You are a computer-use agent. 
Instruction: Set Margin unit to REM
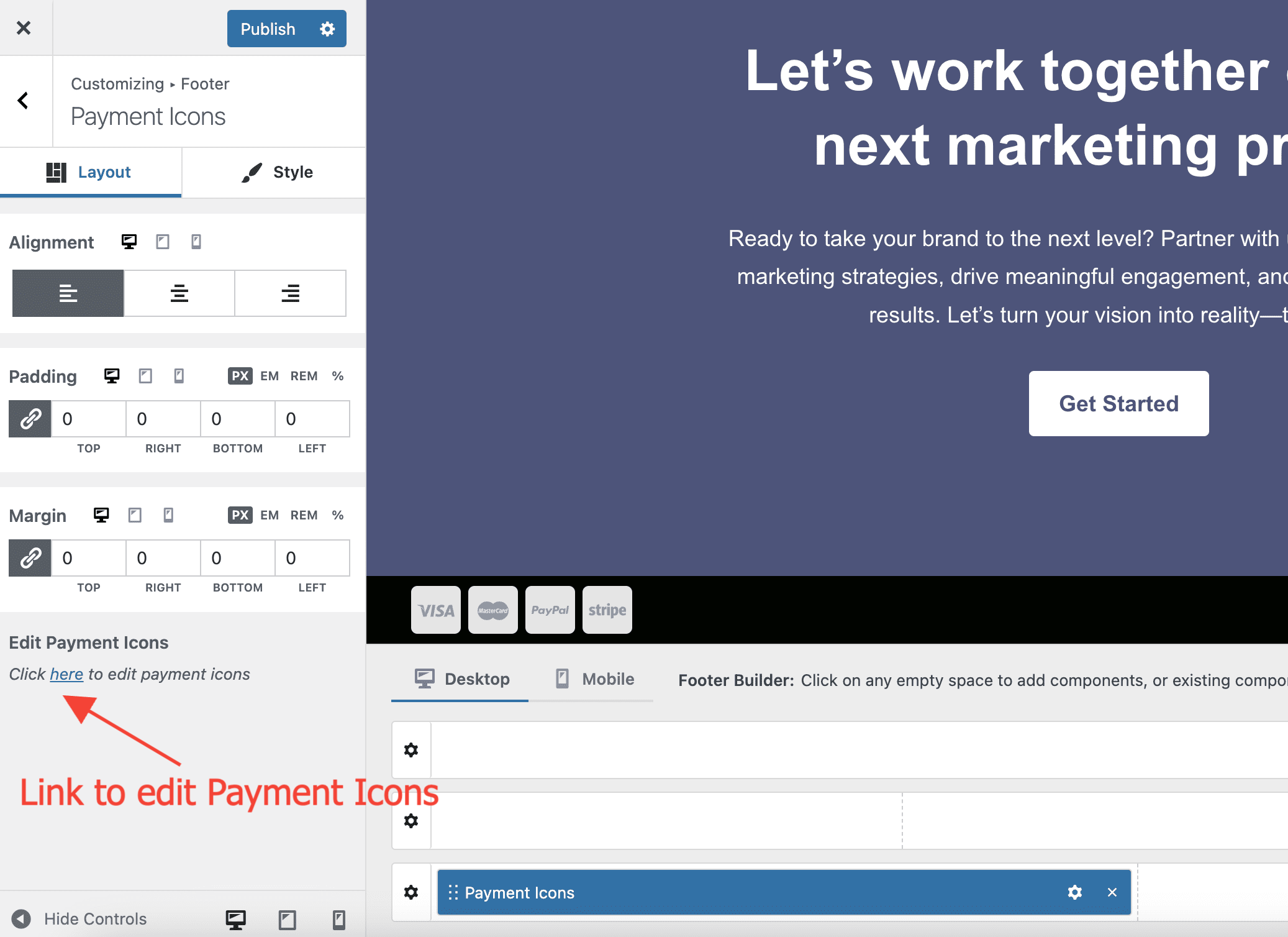point(304,515)
